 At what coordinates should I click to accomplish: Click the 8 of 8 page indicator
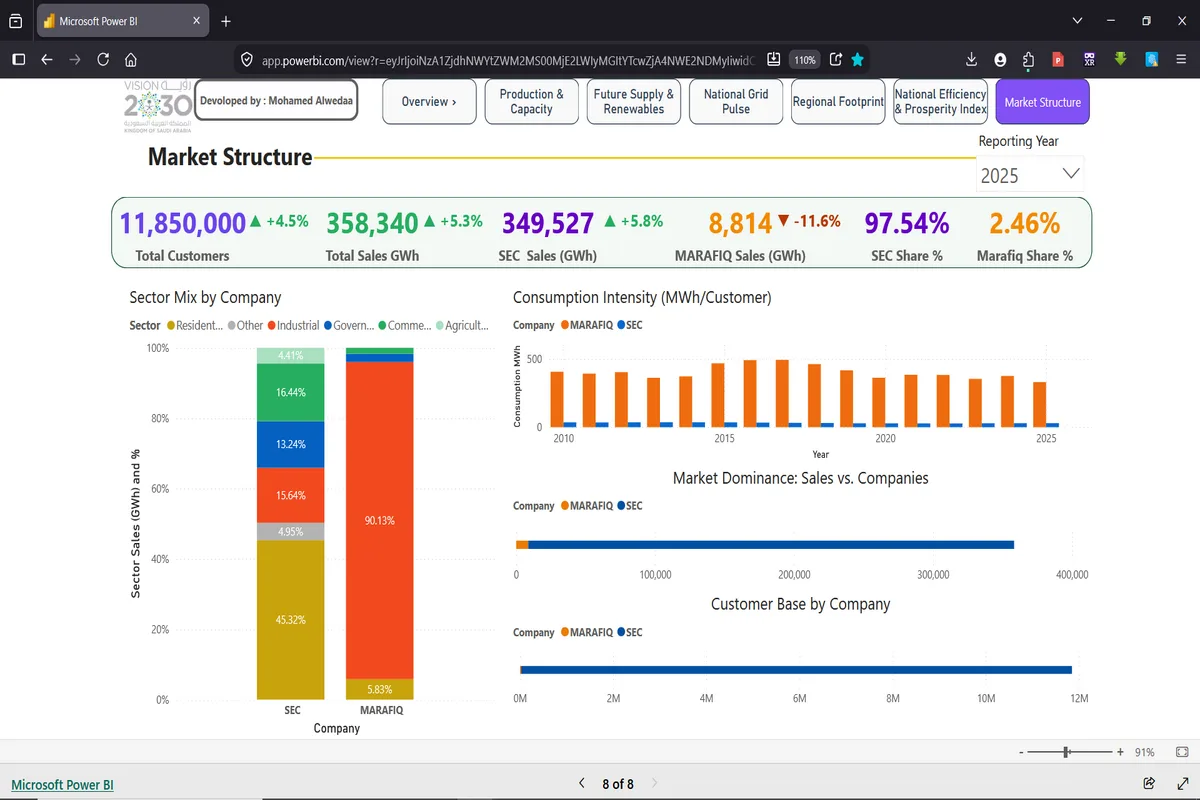618,784
